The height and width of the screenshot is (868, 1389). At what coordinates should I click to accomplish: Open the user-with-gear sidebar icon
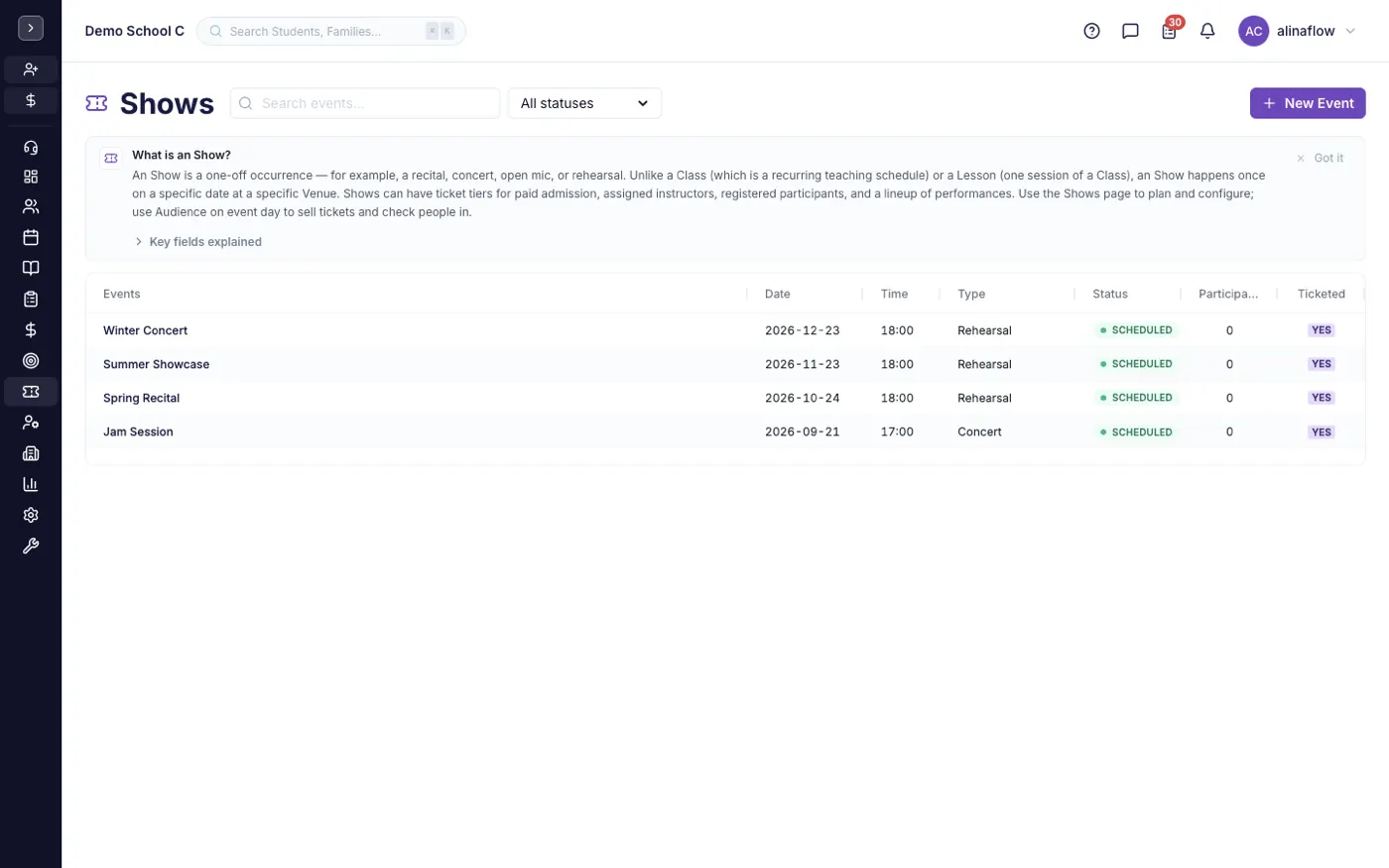pyautogui.click(x=31, y=423)
